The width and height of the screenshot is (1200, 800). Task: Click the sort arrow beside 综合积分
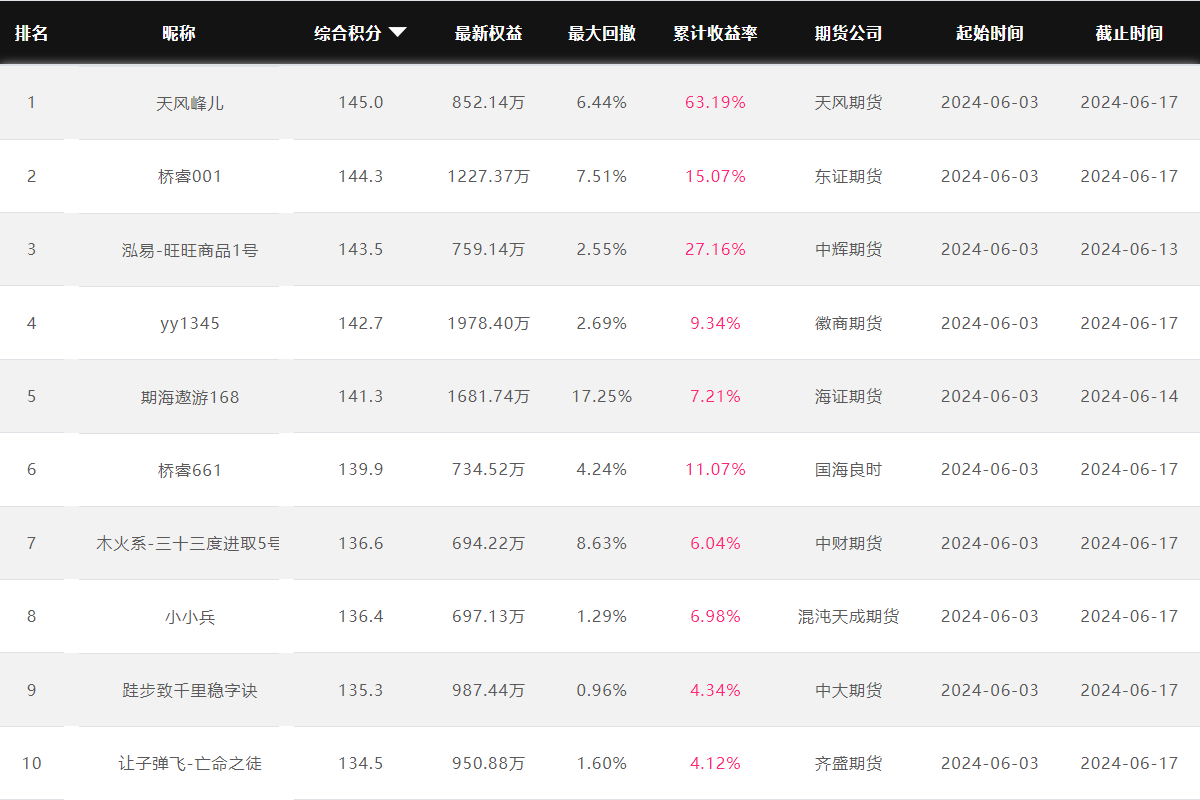click(397, 33)
